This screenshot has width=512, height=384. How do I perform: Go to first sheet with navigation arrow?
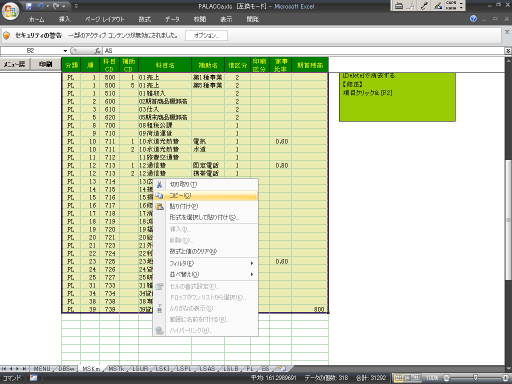4,369
